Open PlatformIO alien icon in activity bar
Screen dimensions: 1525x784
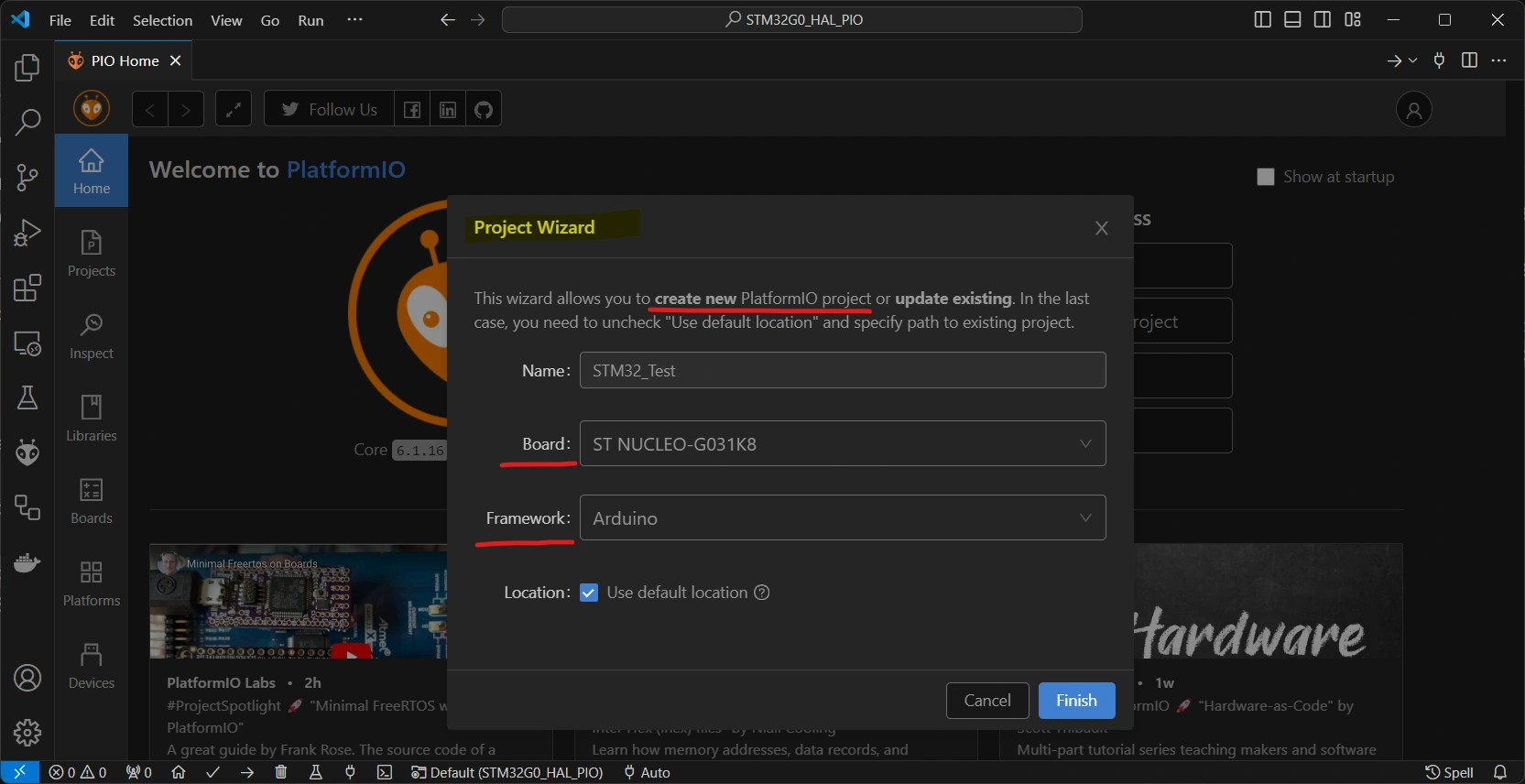tap(27, 452)
